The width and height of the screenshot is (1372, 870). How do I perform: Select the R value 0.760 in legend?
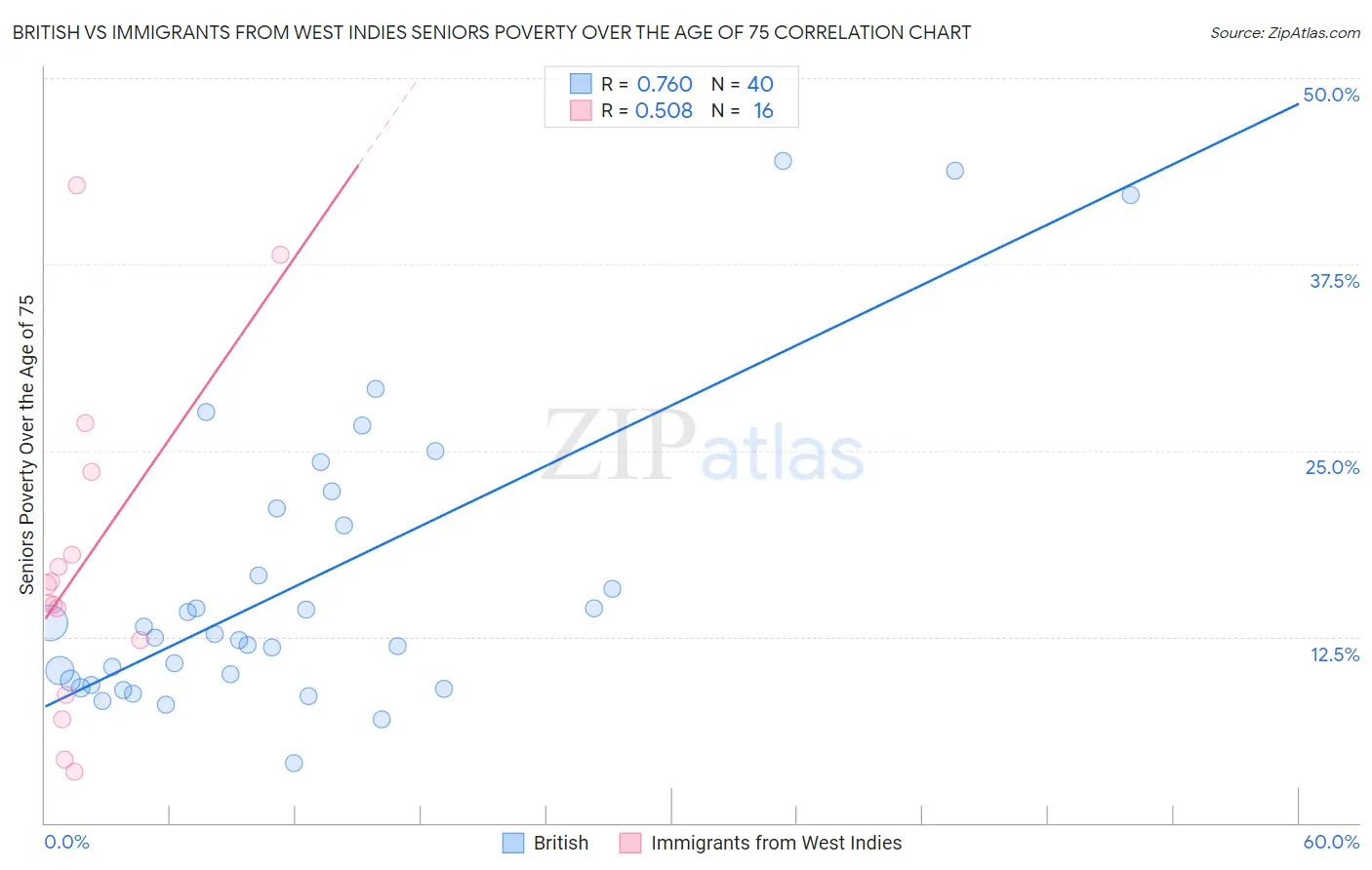pos(665,84)
